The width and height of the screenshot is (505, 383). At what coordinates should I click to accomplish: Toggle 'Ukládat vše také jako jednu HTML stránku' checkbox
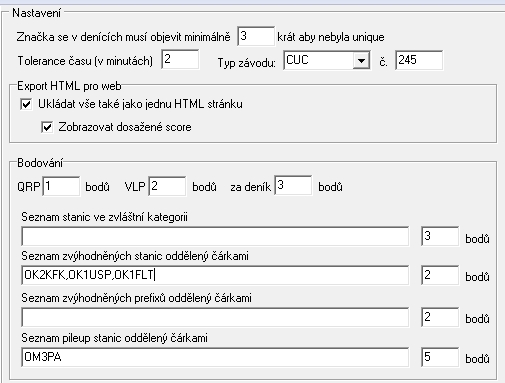pos(26,104)
